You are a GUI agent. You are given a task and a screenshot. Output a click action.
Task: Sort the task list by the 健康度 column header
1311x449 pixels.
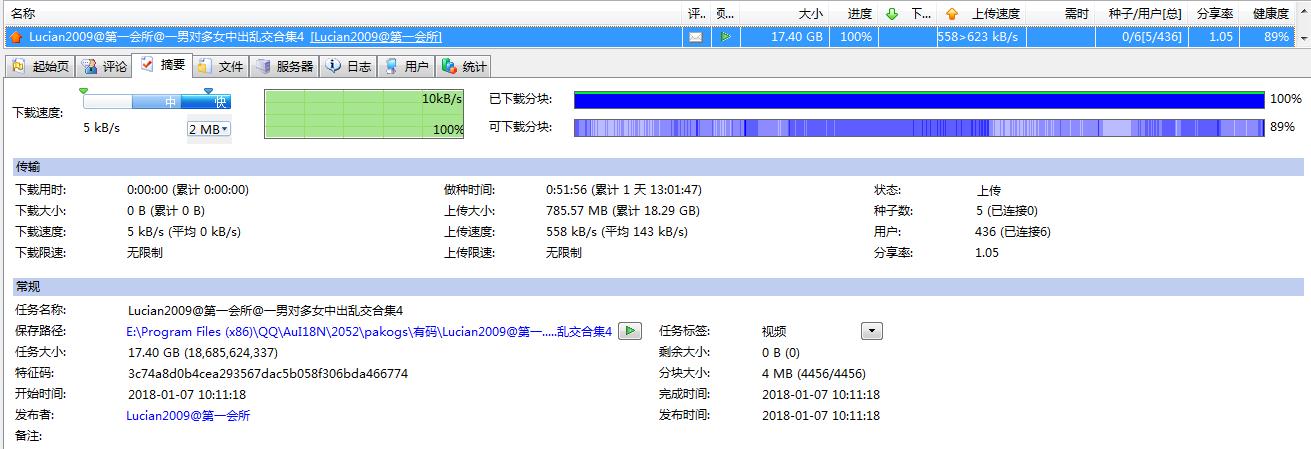click(x=1268, y=14)
